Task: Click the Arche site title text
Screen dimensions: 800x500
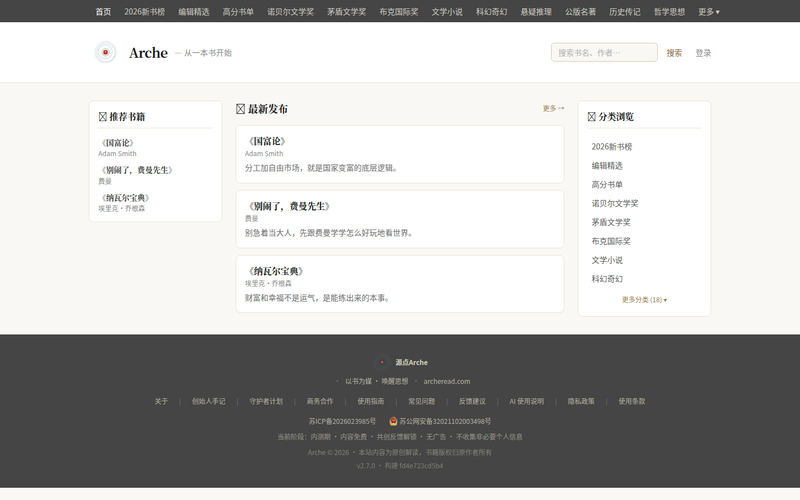Action: [148, 53]
